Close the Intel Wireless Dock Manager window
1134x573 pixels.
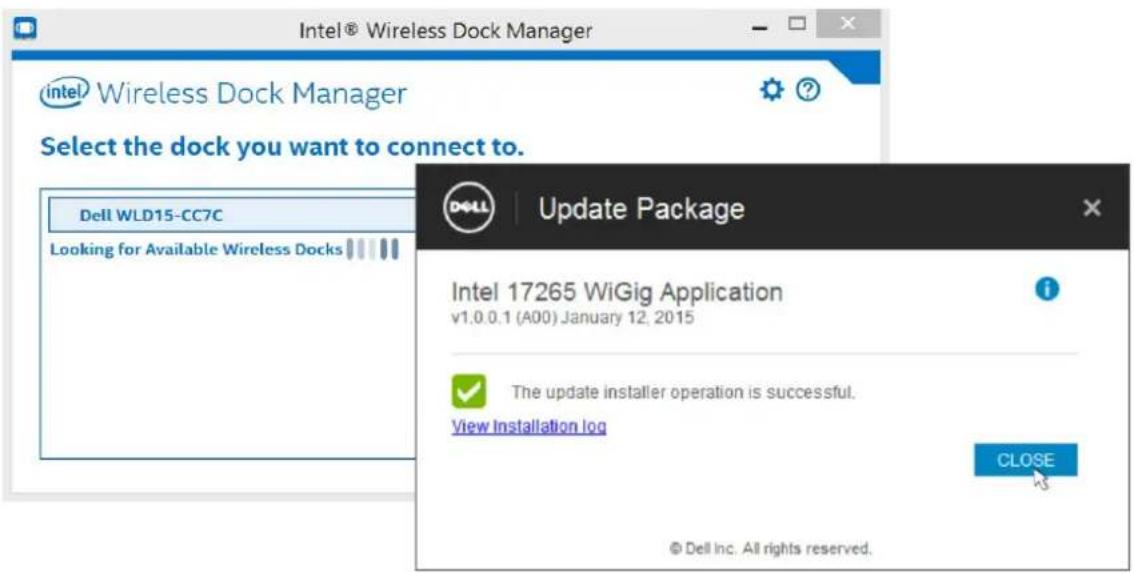(848, 24)
